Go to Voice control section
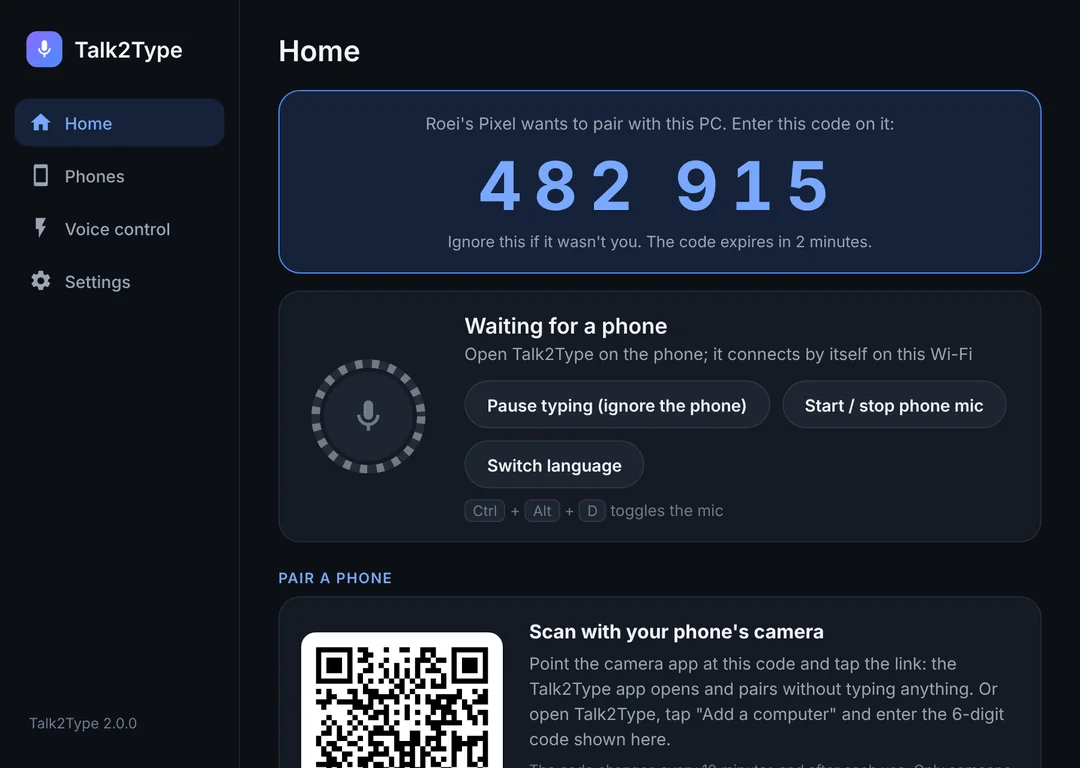This screenshot has height=768, width=1080. coord(119,229)
